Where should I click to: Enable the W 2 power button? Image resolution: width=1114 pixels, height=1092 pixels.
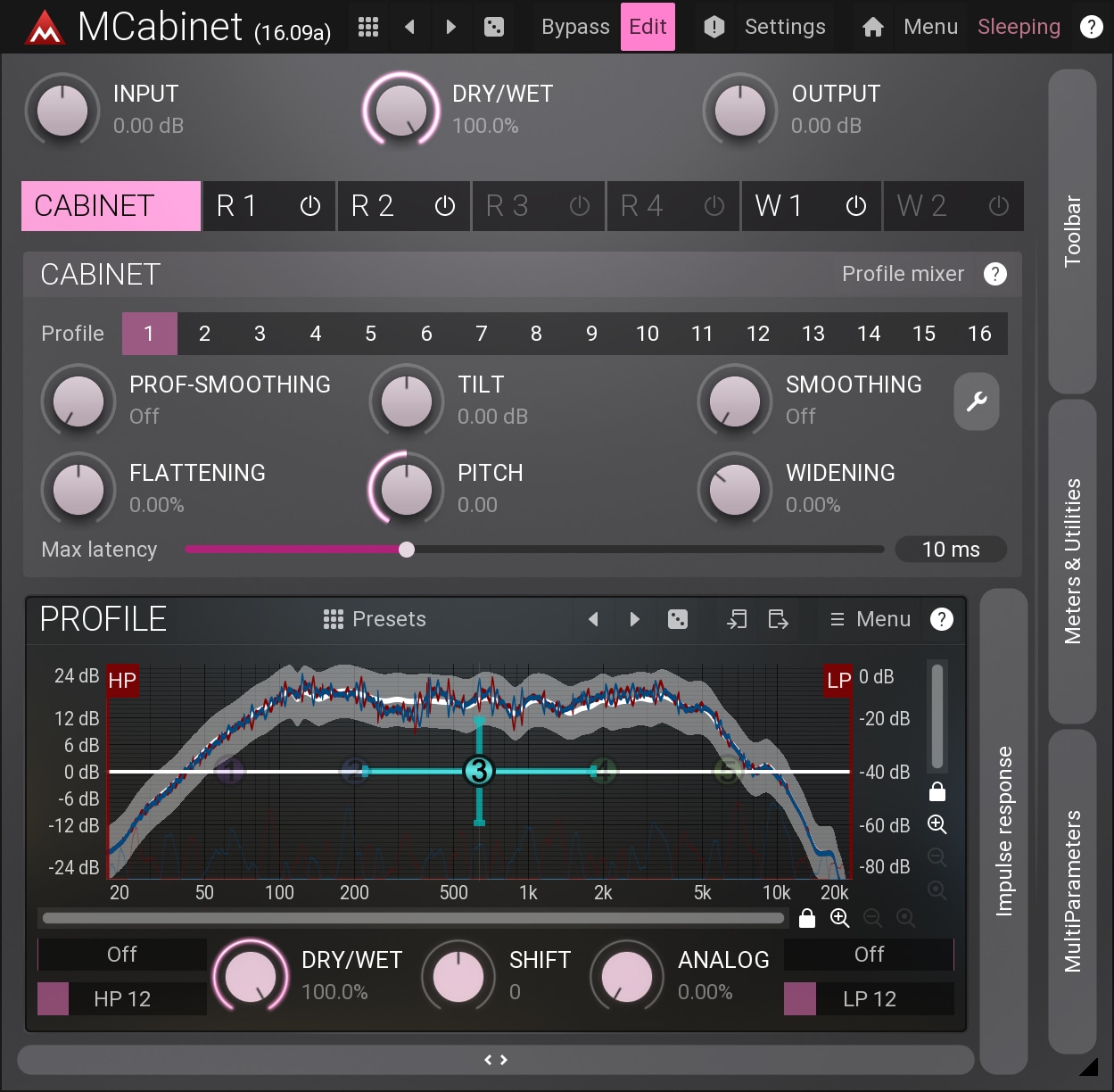pos(999,206)
